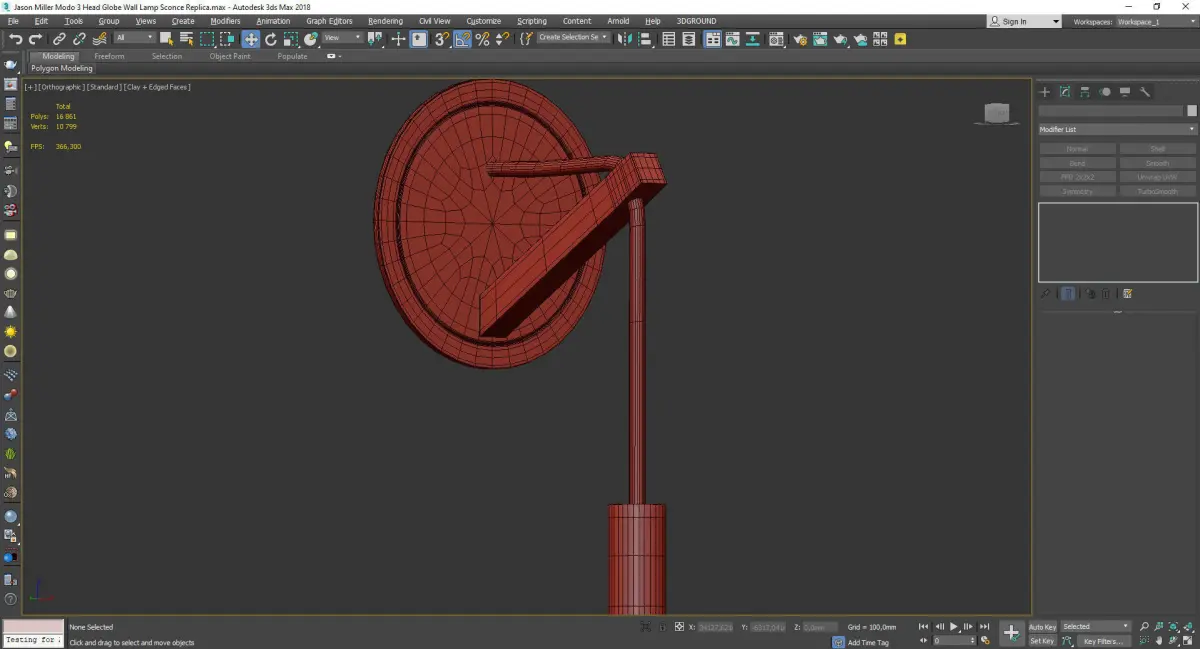Viewport: 1200px width, 649px height.
Task: Click the Bind to Space Warp icon
Action: pyautogui.click(x=99, y=39)
